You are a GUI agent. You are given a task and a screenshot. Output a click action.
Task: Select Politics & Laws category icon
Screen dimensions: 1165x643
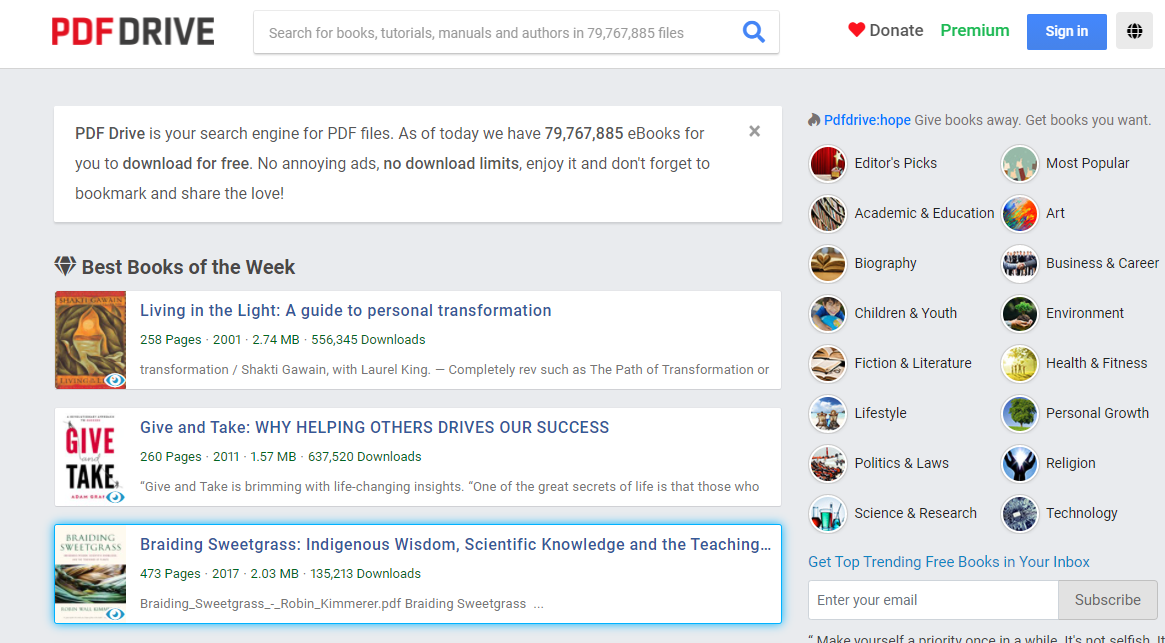pyautogui.click(x=828, y=463)
